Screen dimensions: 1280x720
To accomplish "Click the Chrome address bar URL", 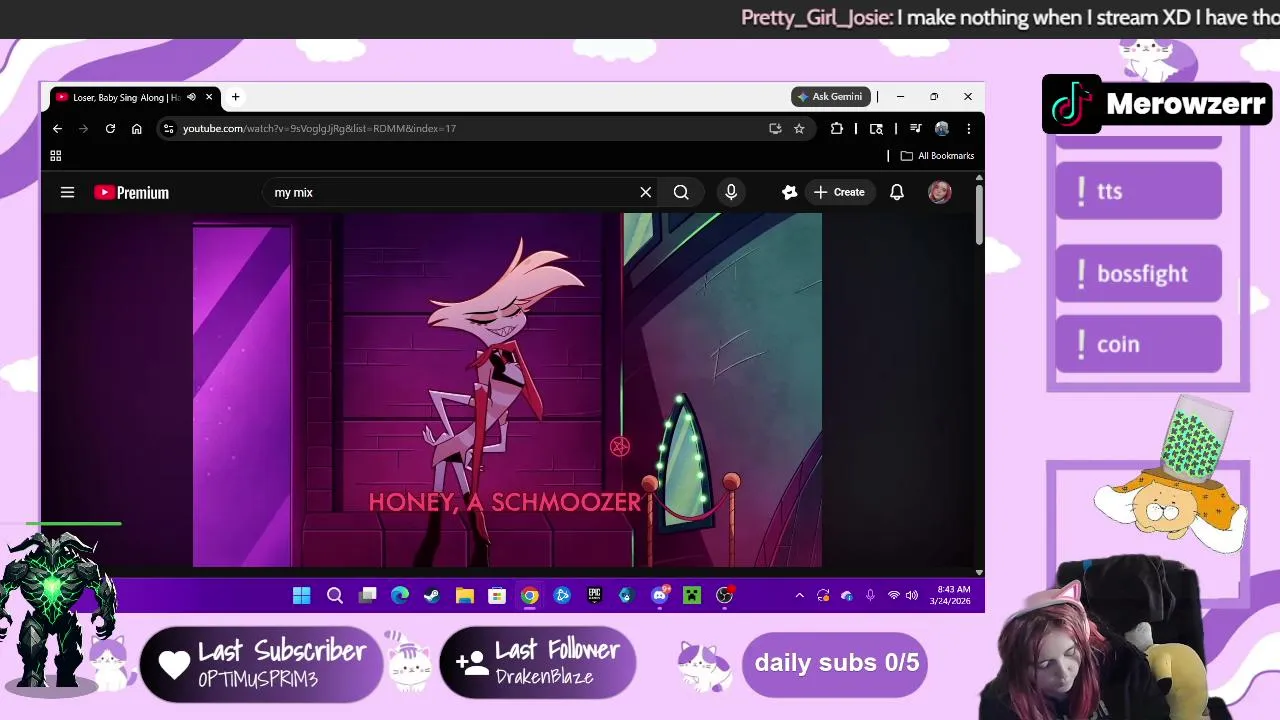I will [x=319, y=128].
